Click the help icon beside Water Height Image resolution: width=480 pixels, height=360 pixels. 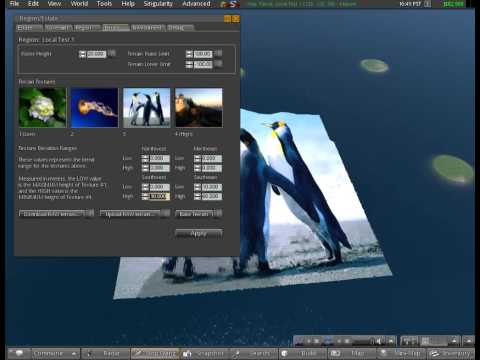coord(112,53)
